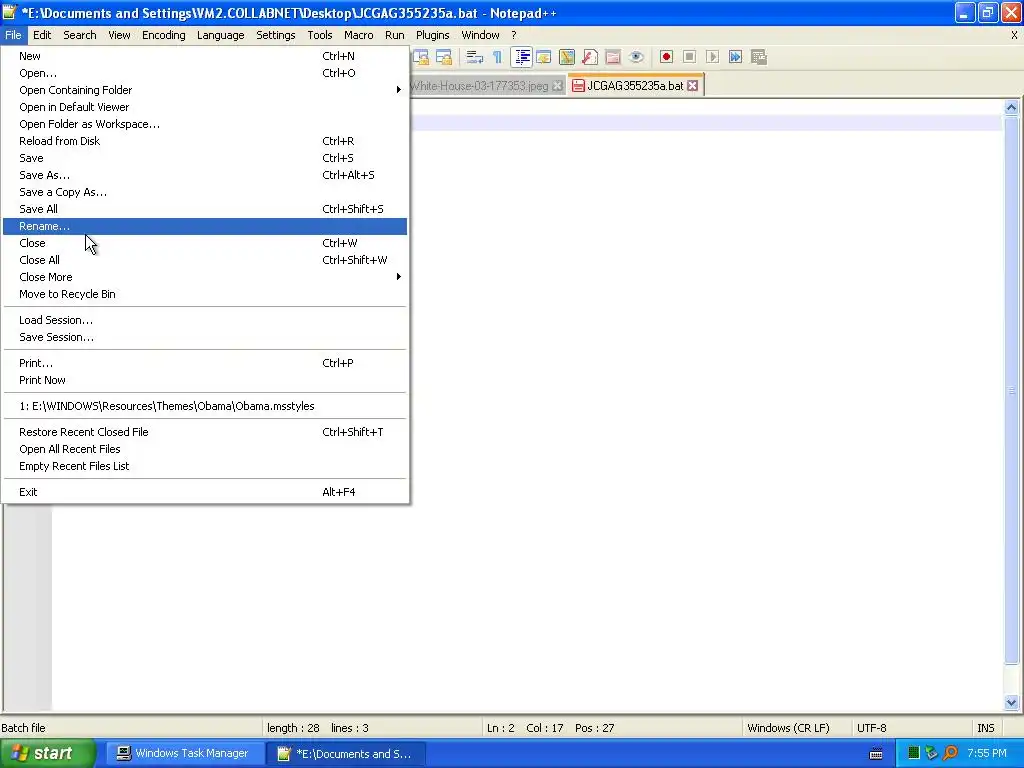Image resolution: width=1024 pixels, height=768 pixels.
Task: Open the Plugins menu
Action: coord(432,35)
